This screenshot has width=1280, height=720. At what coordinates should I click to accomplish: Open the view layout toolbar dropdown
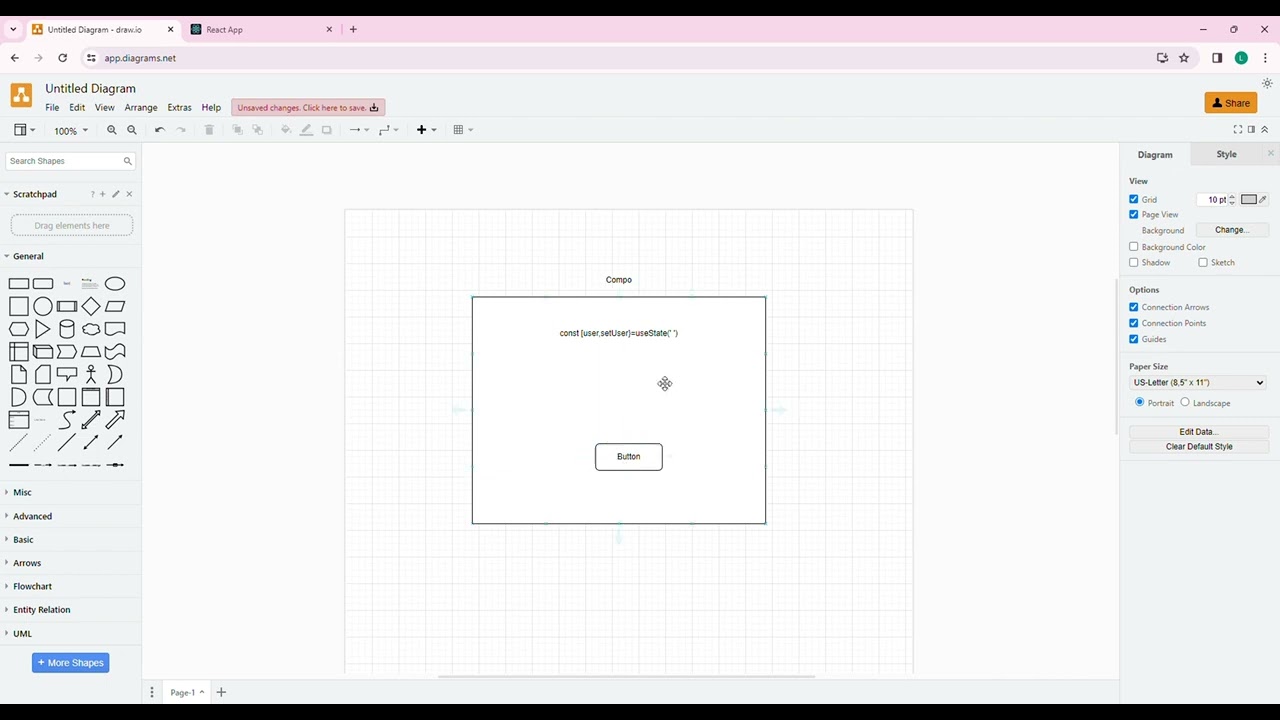[25, 130]
